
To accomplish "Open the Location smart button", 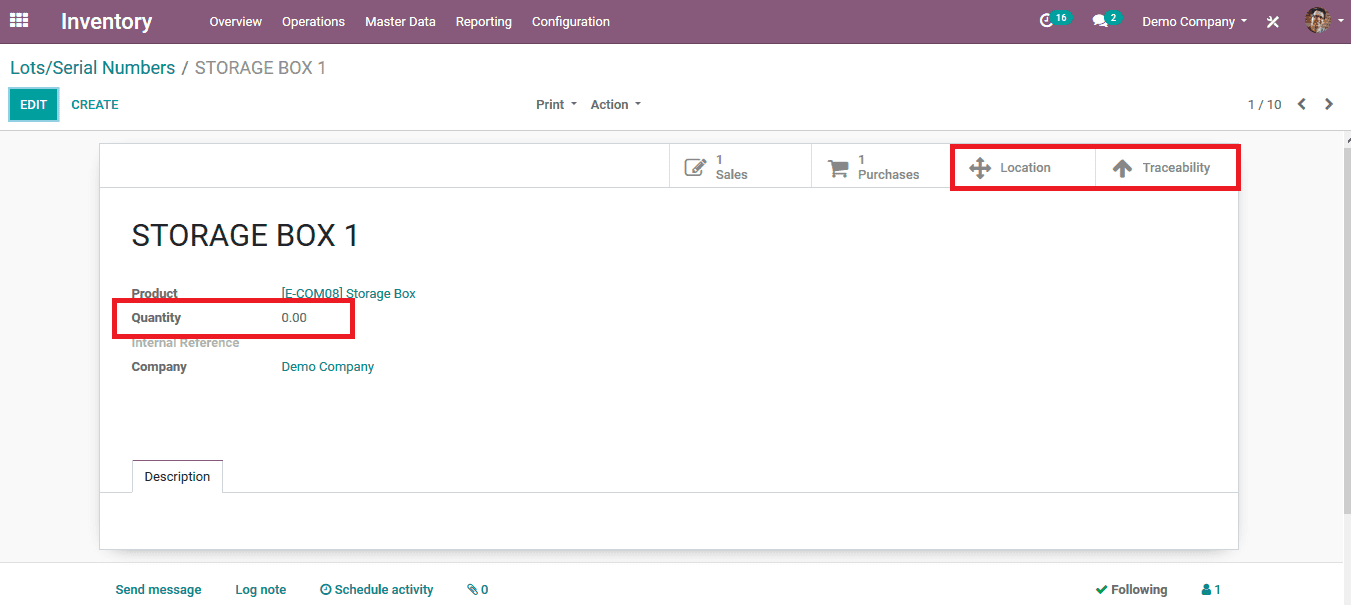I will [x=1024, y=167].
